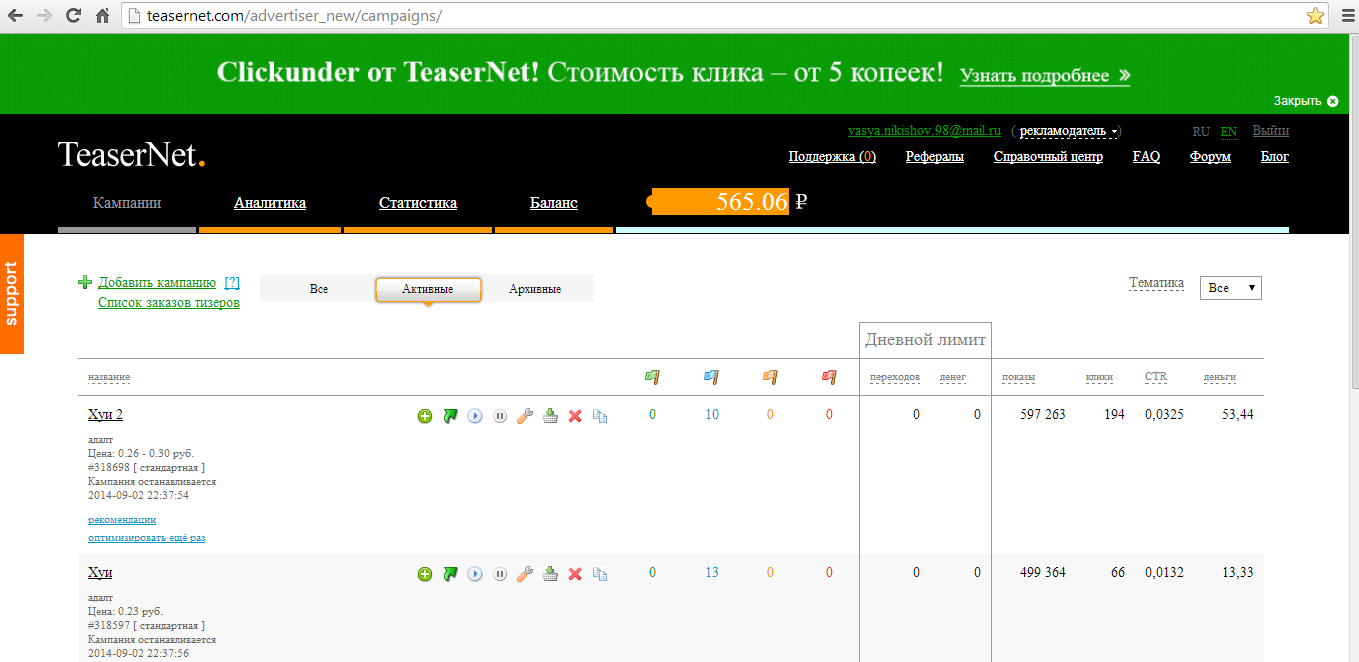Open the Тематика dropdown showing Все

pyautogui.click(x=1230, y=288)
